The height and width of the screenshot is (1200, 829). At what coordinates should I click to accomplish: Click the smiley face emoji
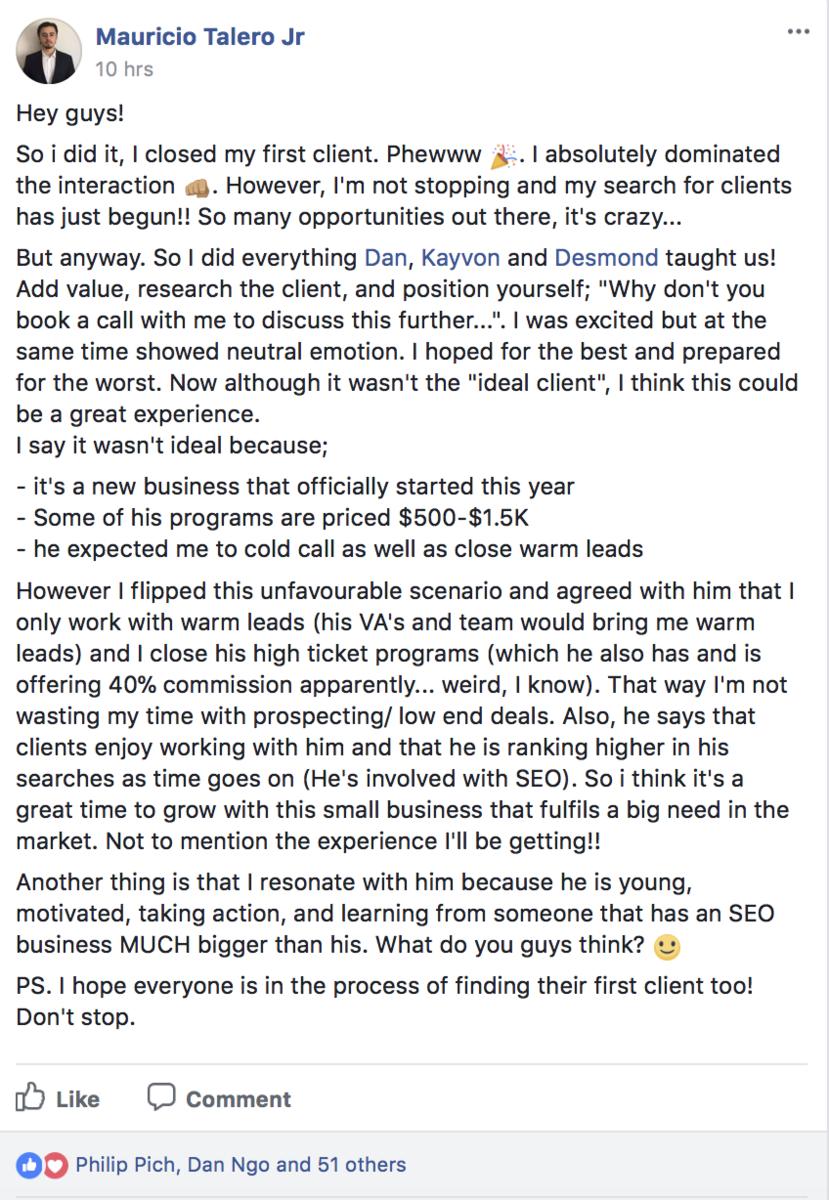[666, 945]
